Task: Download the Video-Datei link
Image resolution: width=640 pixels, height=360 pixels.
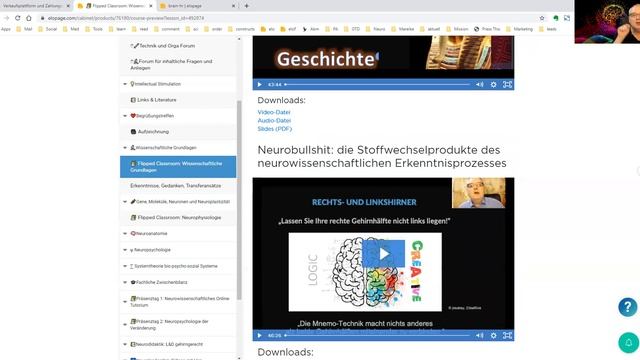Action: coord(274,112)
